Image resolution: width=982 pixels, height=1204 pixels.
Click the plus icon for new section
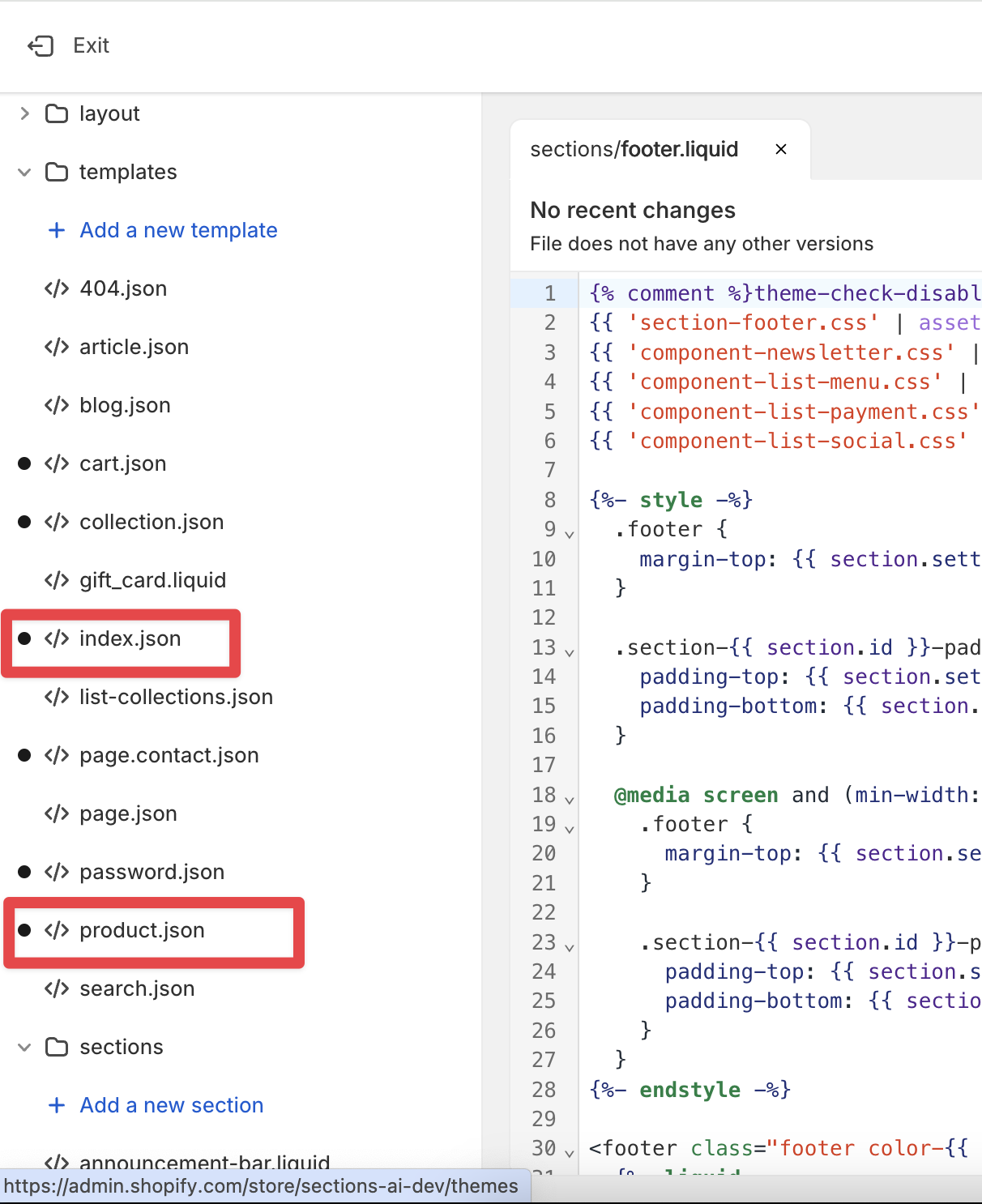coord(57,1105)
